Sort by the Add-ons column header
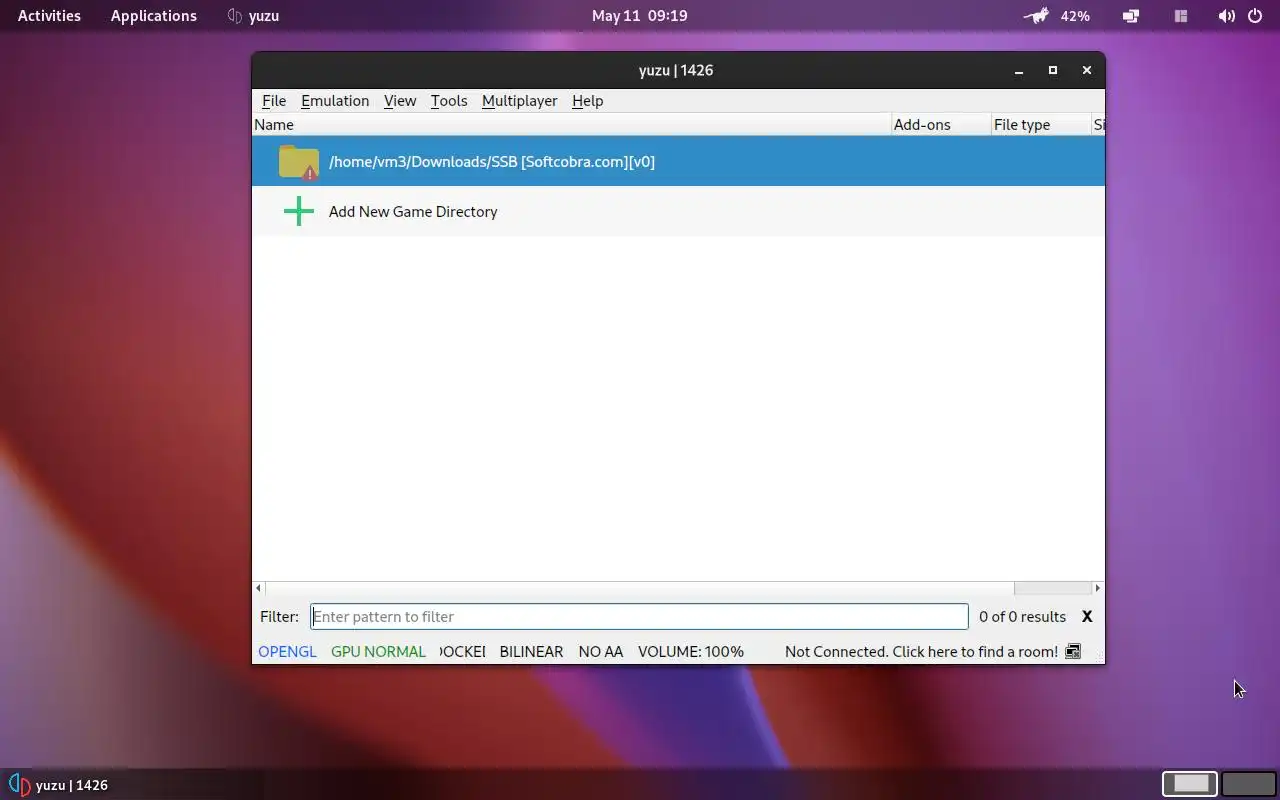 point(941,125)
